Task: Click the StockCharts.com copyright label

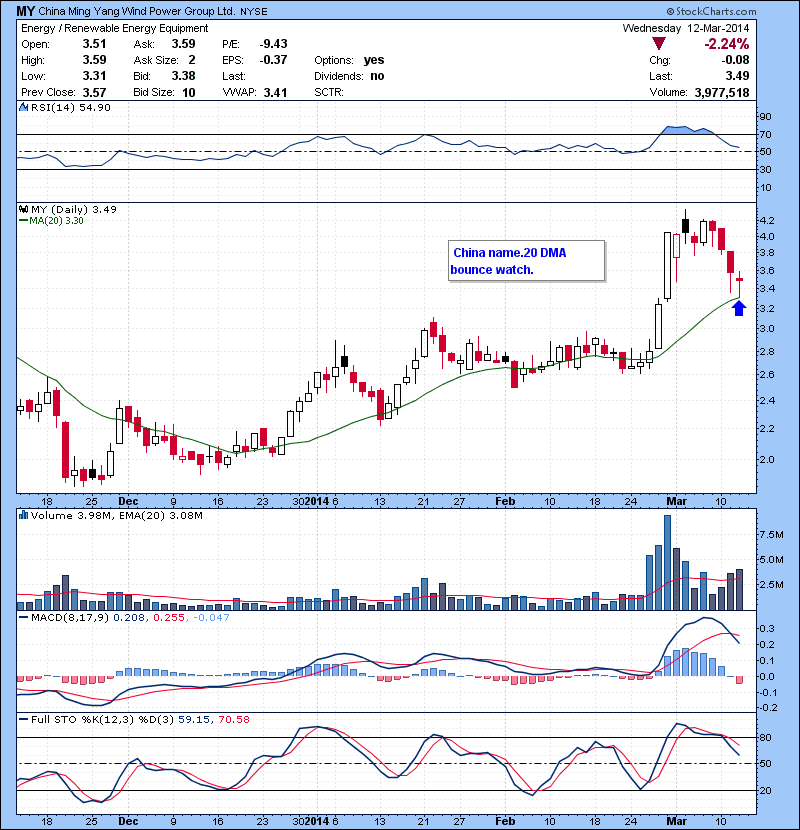Action: (712, 11)
